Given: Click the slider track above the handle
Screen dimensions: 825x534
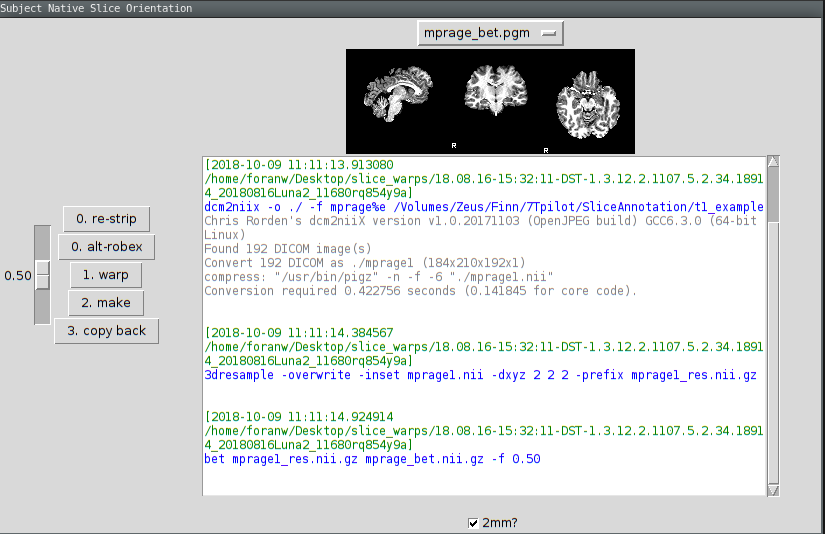Looking at the screenshot, I should pyautogui.click(x=42, y=242).
